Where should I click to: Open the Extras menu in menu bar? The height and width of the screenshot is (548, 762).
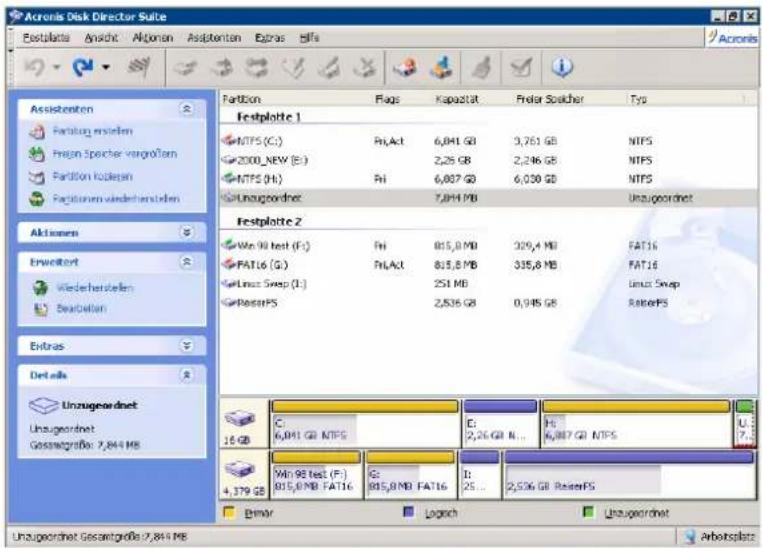point(270,37)
